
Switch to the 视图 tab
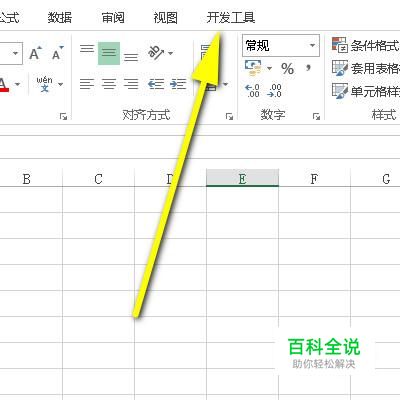pyautogui.click(x=166, y=17)
